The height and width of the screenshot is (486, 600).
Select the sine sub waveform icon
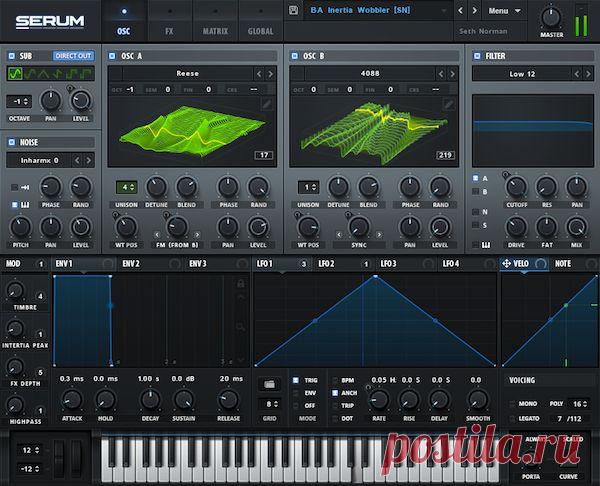pyautogui.click(x=15, y=73)
